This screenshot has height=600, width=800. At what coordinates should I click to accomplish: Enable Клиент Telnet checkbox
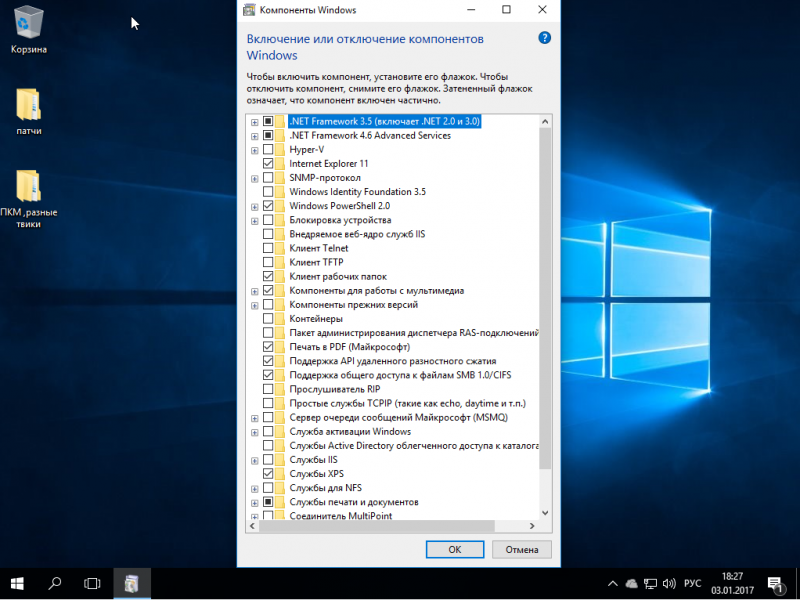(x=268, y=248)
